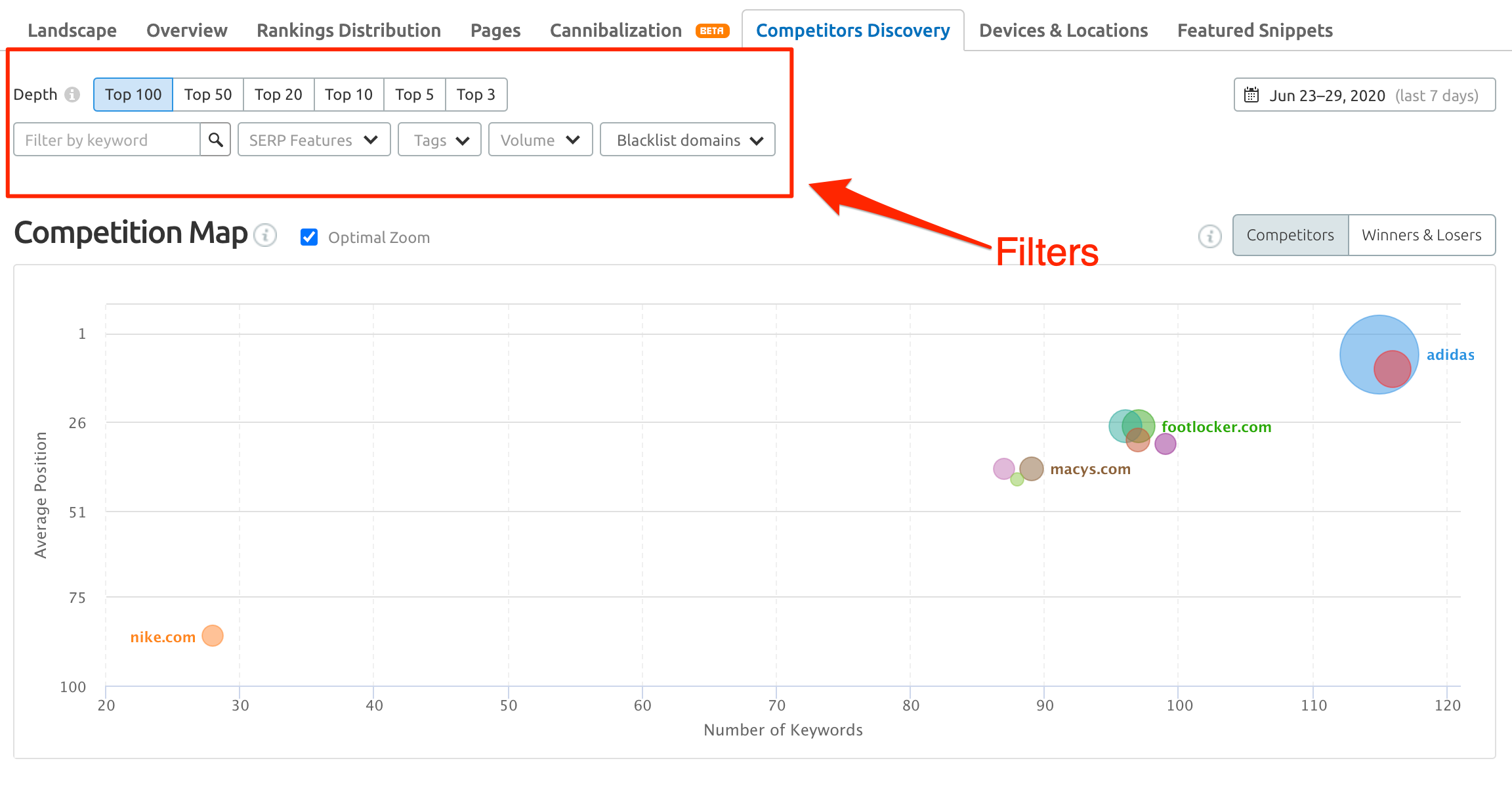Click the red bubble inside adidas bubble
The width and height of the screenshot is (1512, 788).
click(1393, 368)
